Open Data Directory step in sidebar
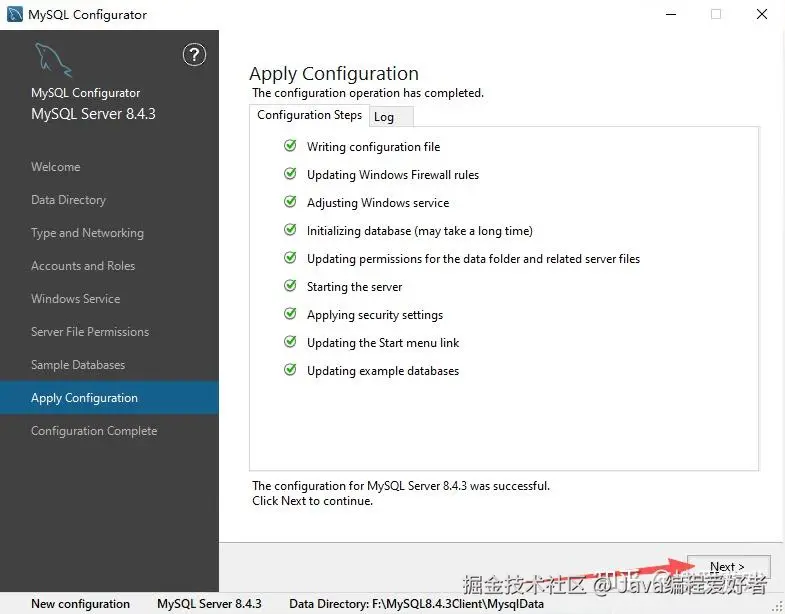Screen dimensions: 785x614 [x=69, y=200]
